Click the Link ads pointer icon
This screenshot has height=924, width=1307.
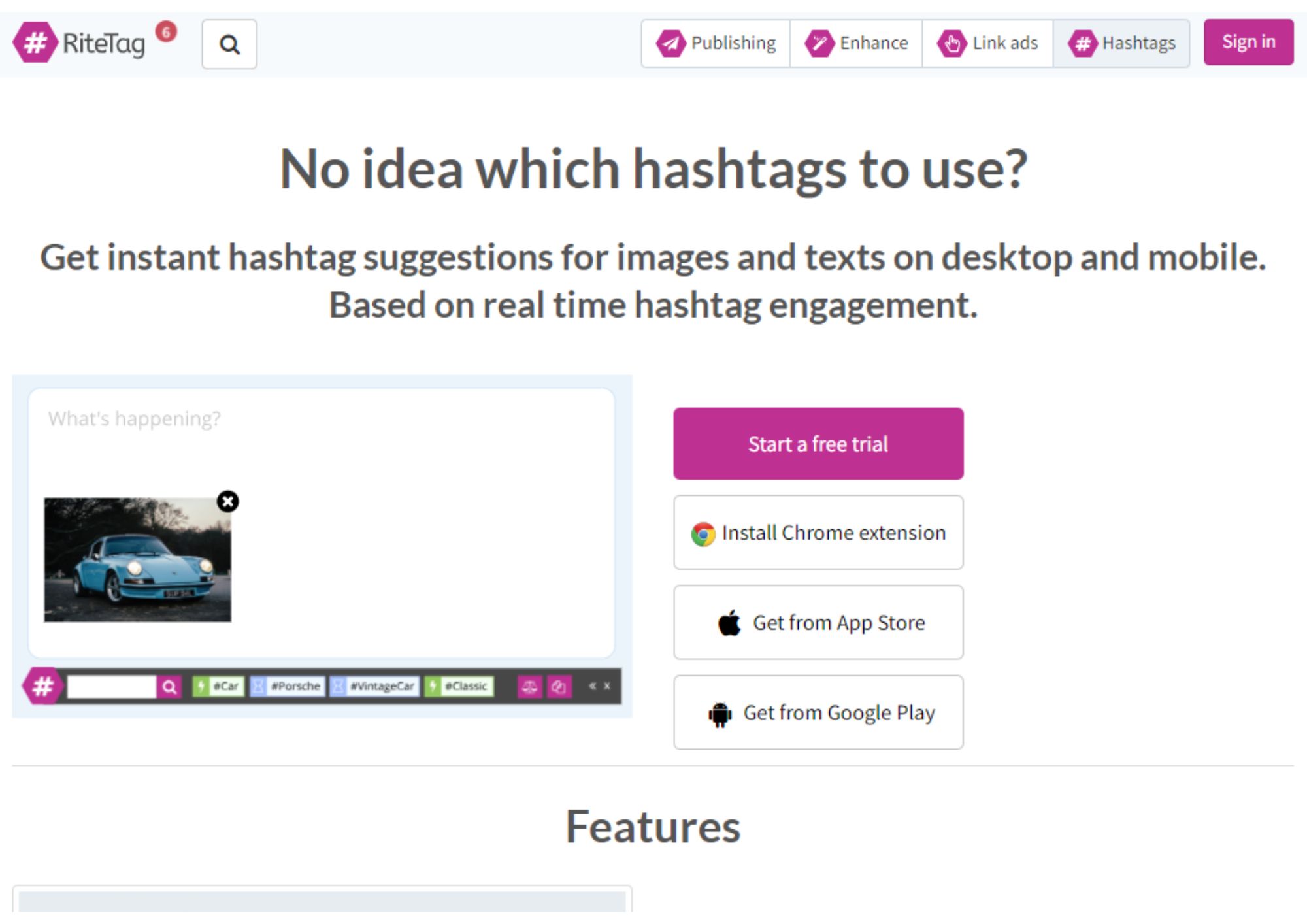pyautogui.click(x=951, y=44)
